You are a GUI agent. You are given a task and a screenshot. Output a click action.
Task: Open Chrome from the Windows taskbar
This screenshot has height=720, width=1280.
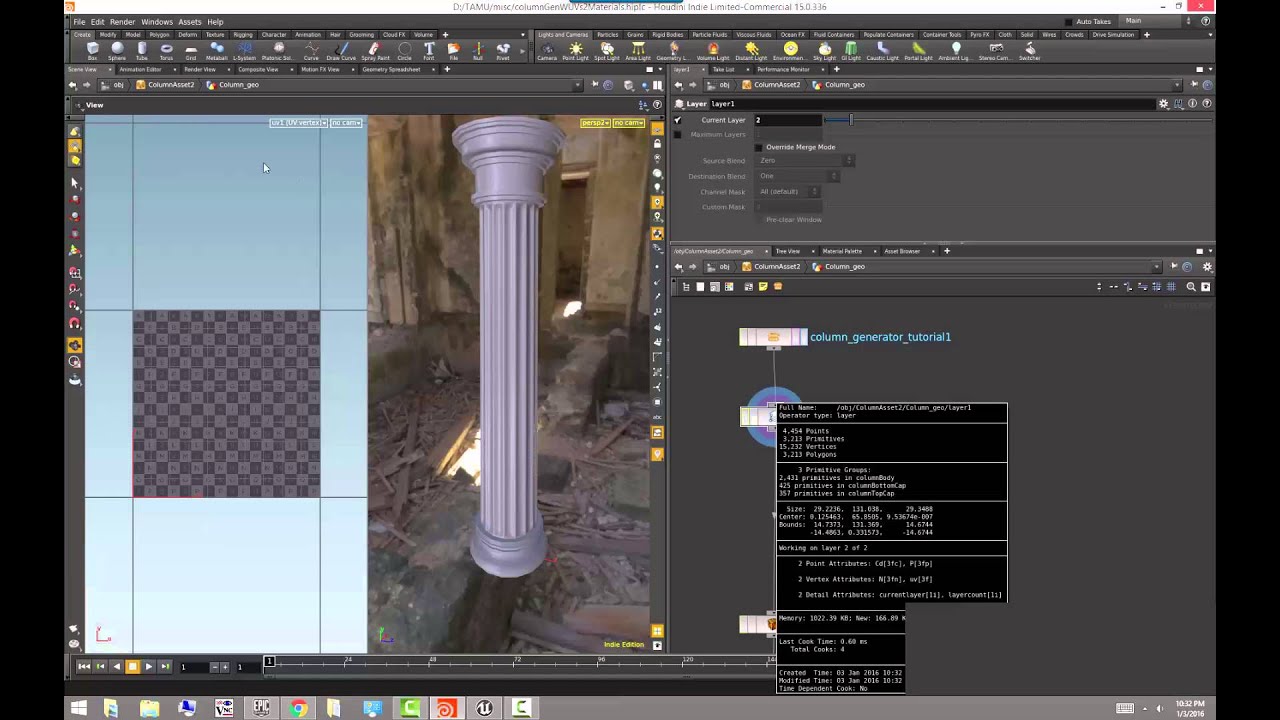click(x=298, y=708)
